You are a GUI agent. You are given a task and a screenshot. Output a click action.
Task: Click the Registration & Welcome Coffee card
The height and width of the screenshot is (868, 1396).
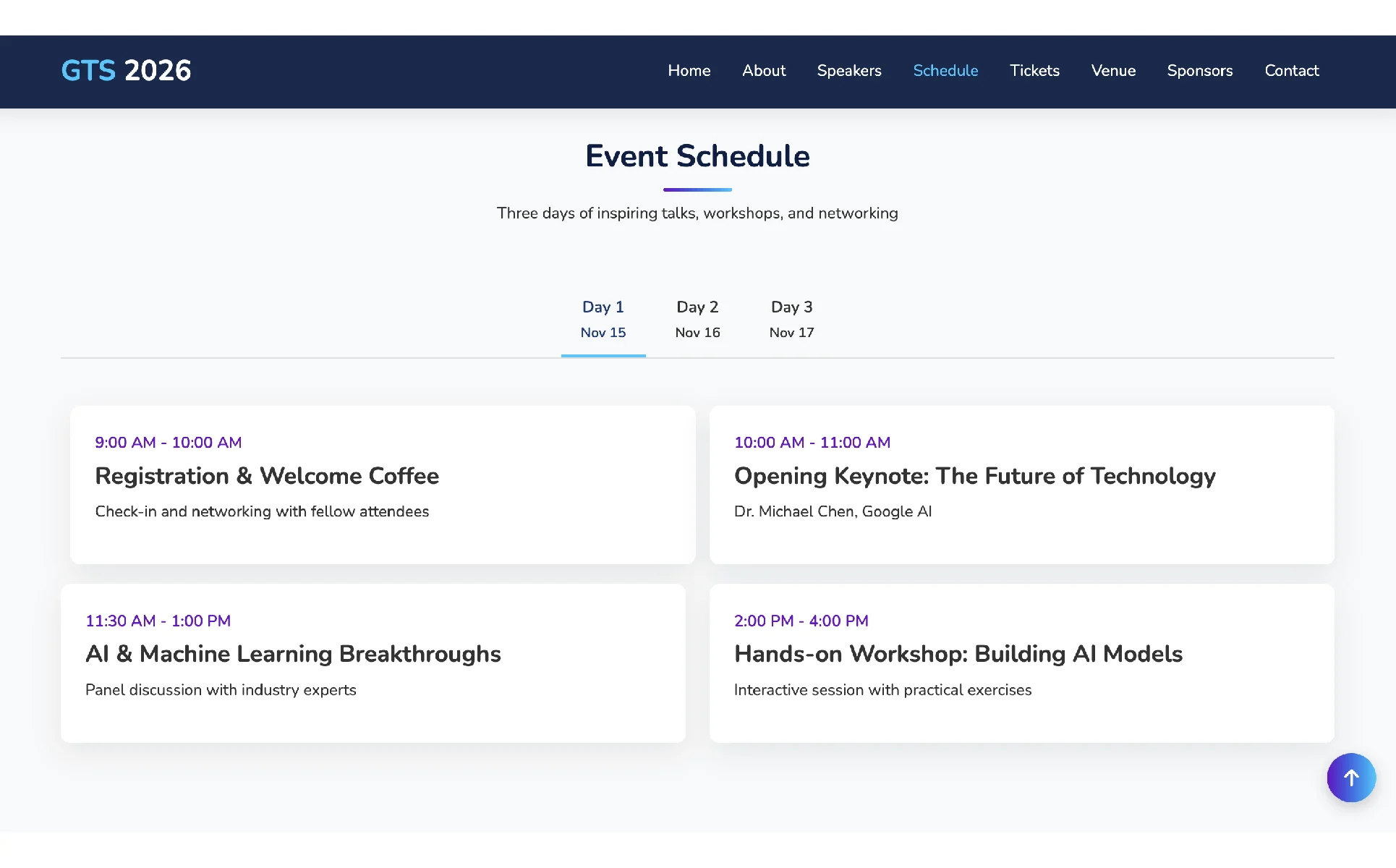pyautogui.click(x=382, y=485)
